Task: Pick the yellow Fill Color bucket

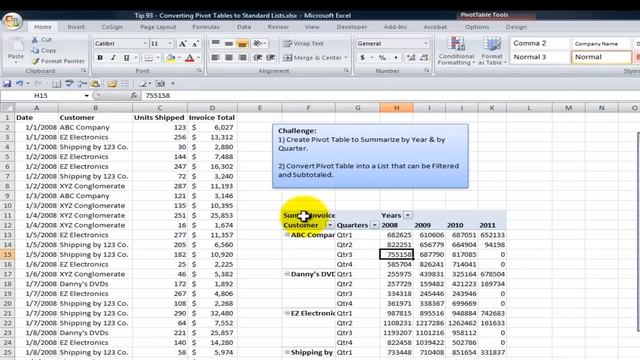Action: (x=171, y=58)
